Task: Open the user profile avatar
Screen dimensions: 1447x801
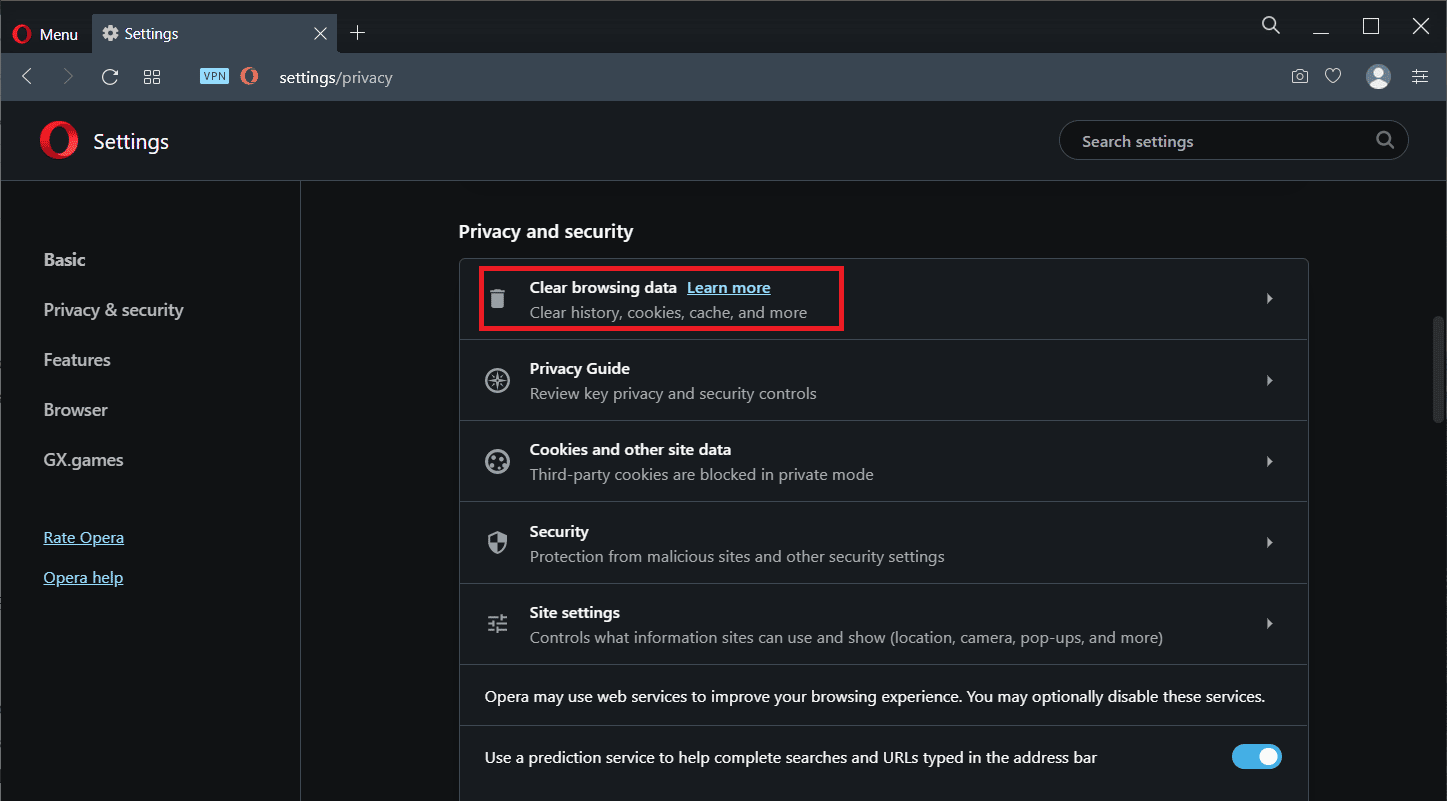Action: [1378, 76]
